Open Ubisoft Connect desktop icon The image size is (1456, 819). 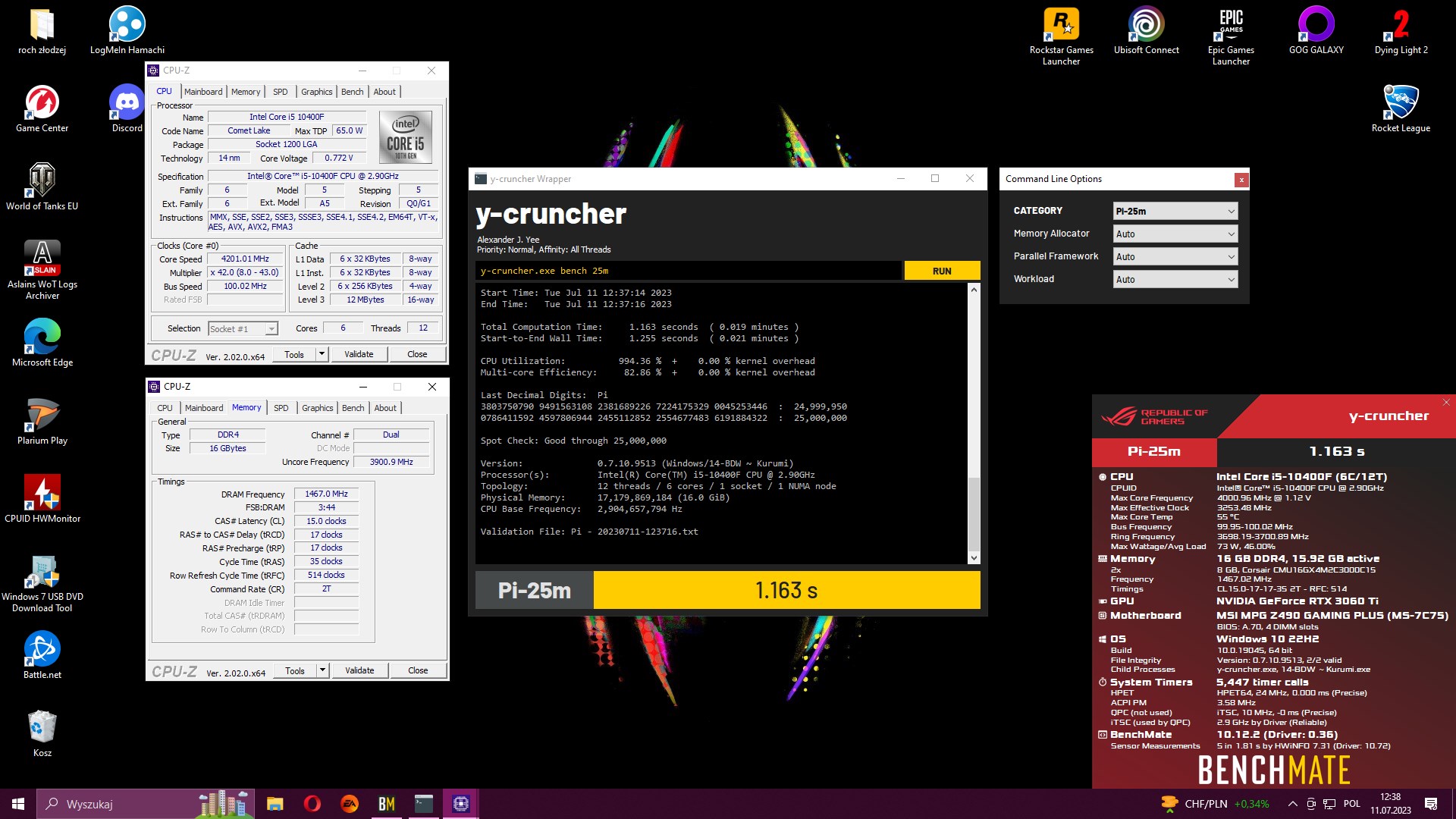[x=1146, y=31]
